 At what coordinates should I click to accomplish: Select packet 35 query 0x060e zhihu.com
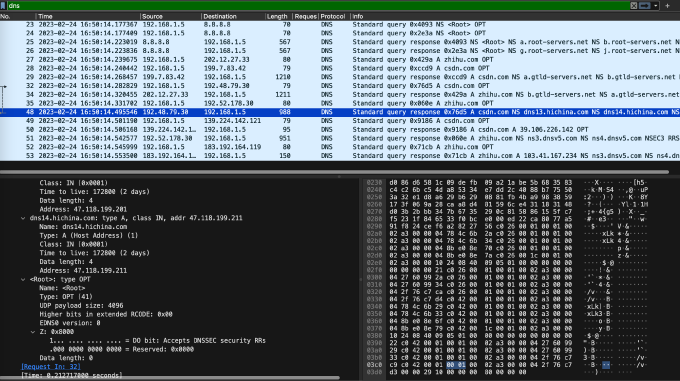pos(340,103)
